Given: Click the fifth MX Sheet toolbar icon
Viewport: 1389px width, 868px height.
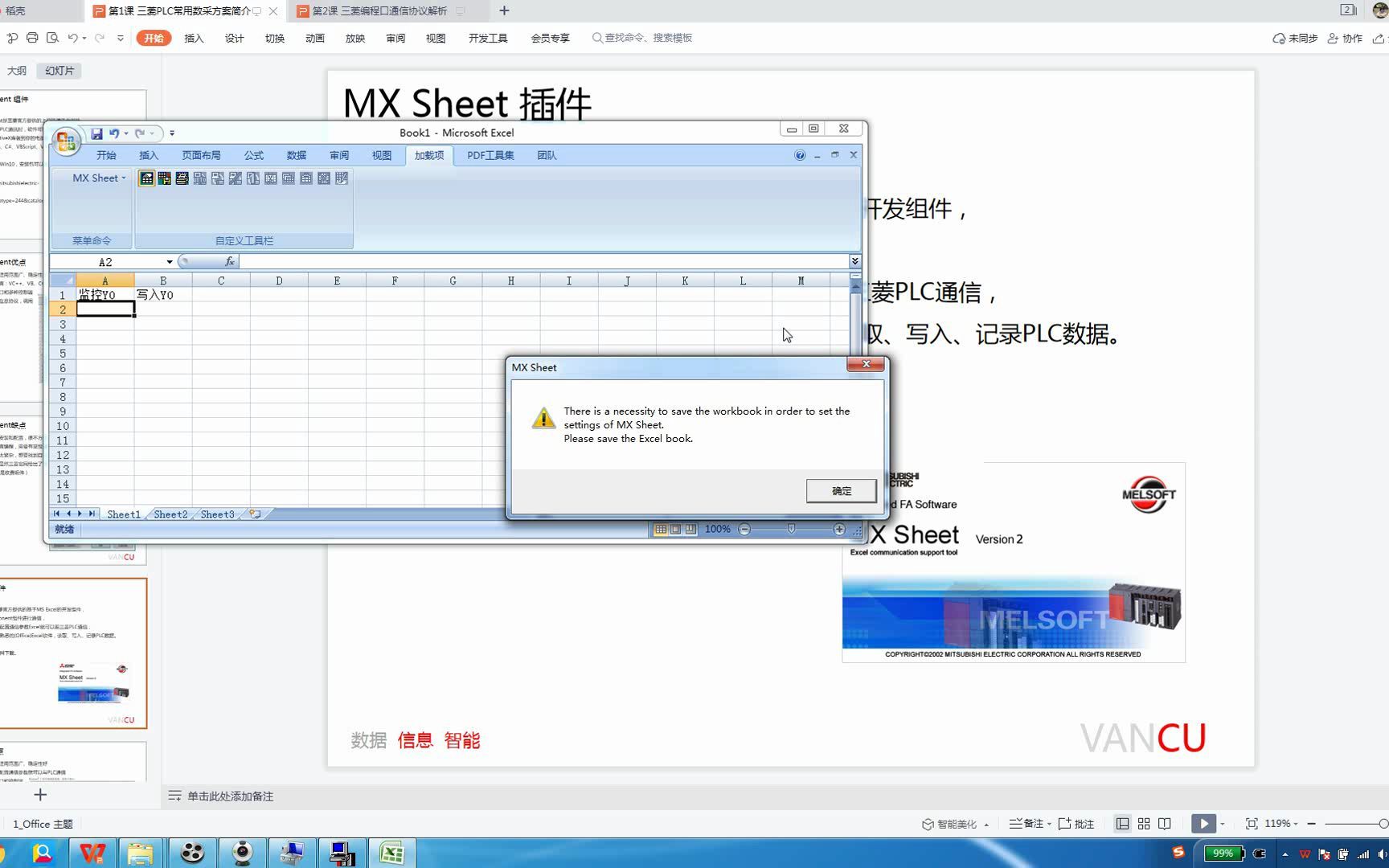Looking at the screenshot, I should click(x=218, y=178).
